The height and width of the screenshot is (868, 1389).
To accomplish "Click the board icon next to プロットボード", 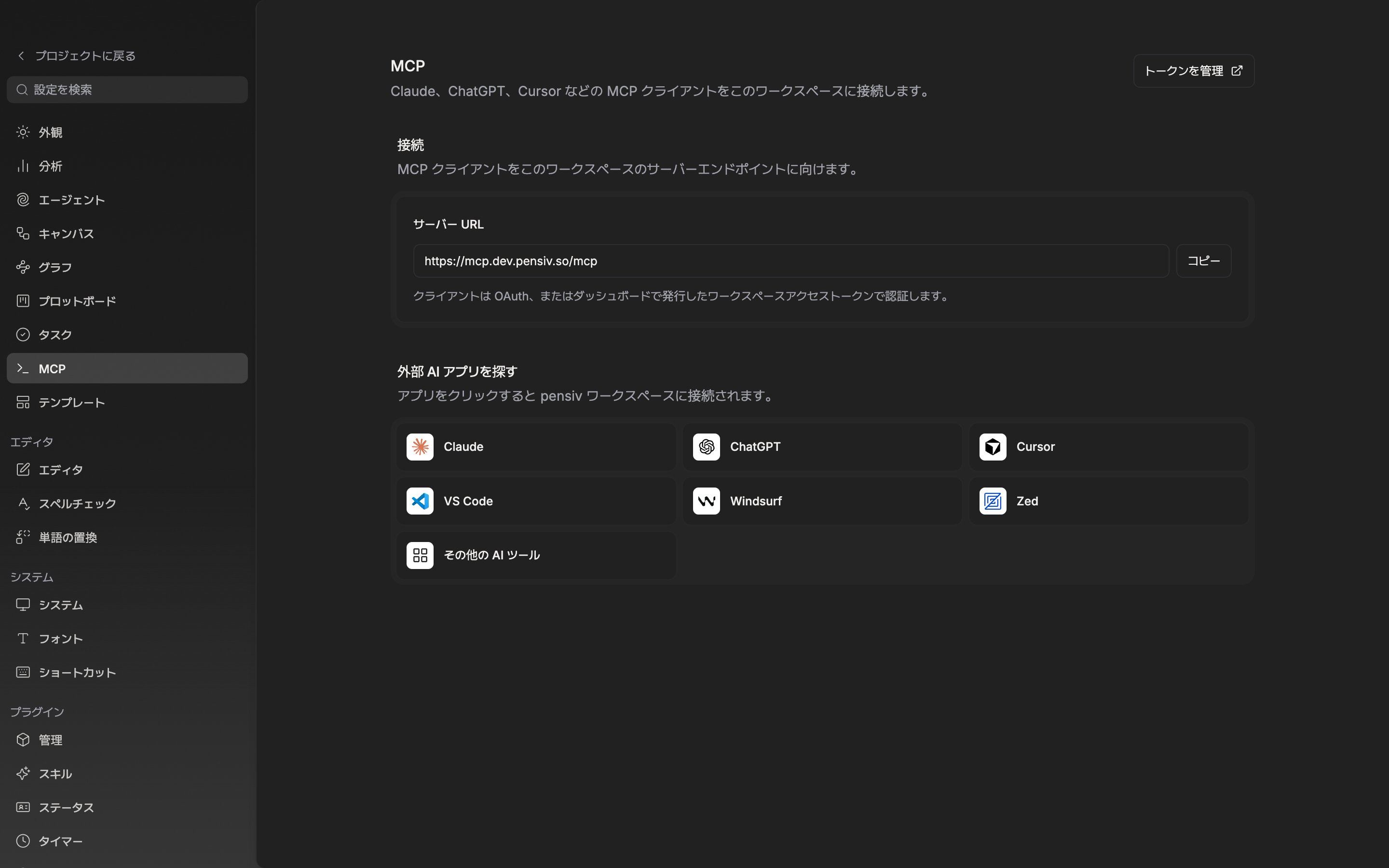I will 23,301.
